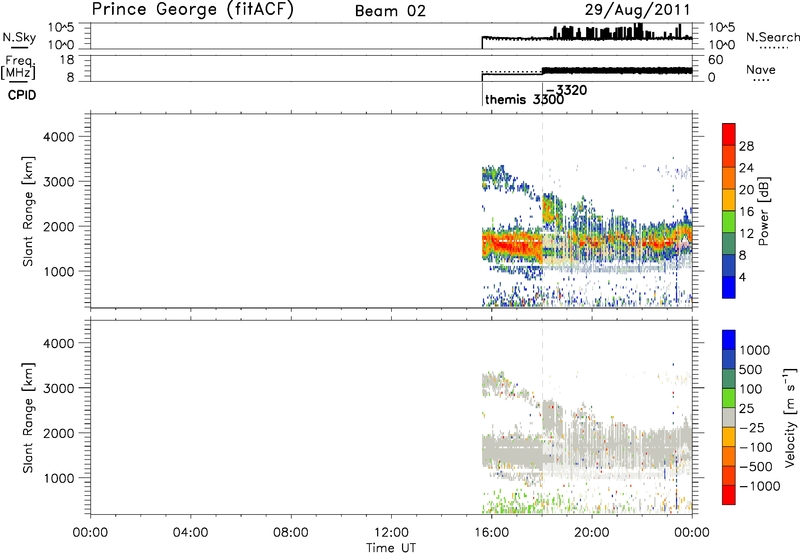Click the '18' frequency axis tick
The height and width of the screenshot is (554, 800).
(67, 60)
